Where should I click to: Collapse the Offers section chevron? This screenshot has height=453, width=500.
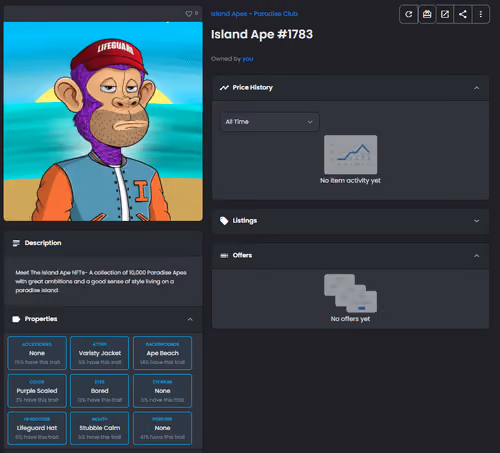point(477,256)
